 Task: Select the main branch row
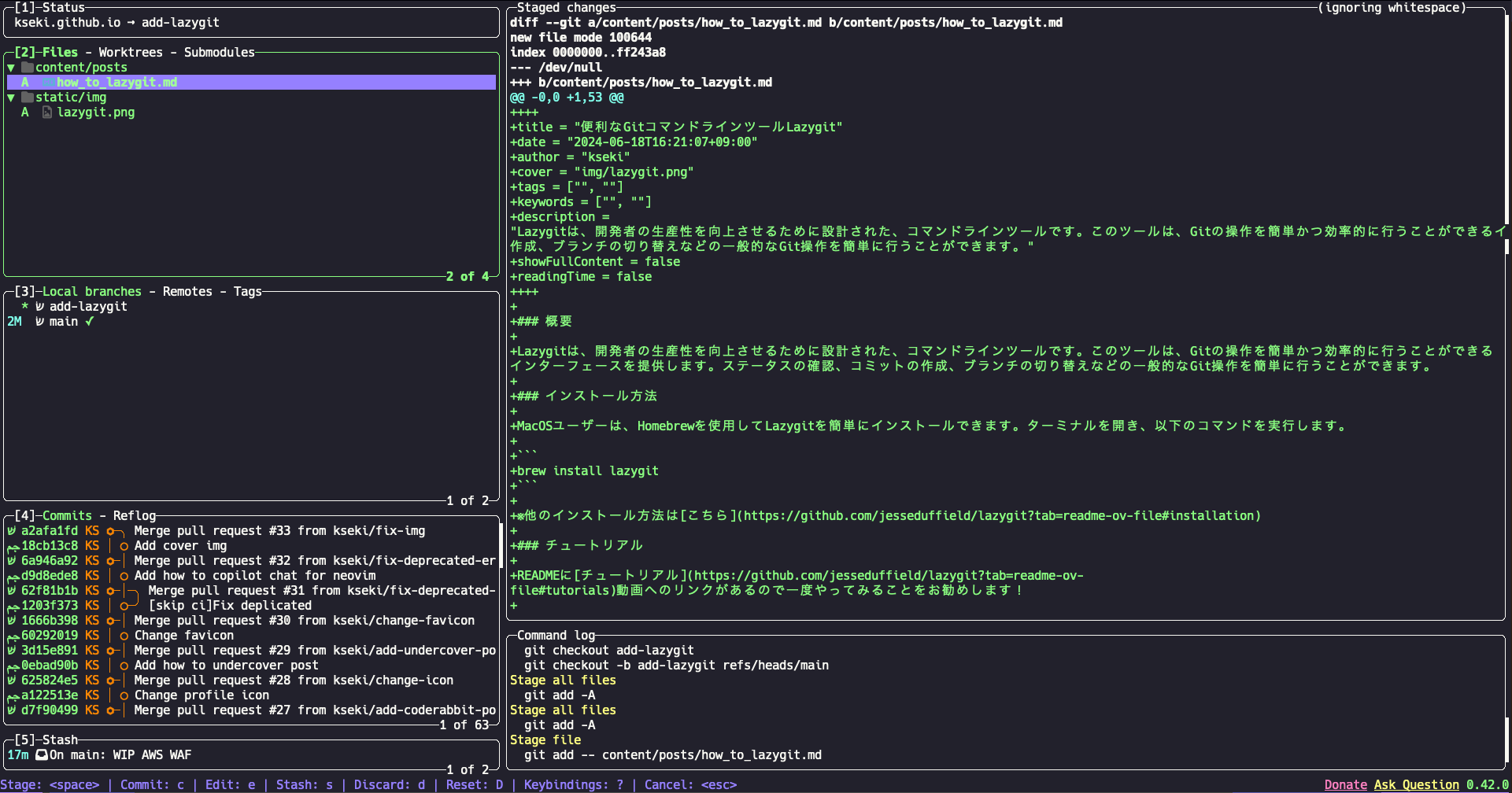[251, 322]
